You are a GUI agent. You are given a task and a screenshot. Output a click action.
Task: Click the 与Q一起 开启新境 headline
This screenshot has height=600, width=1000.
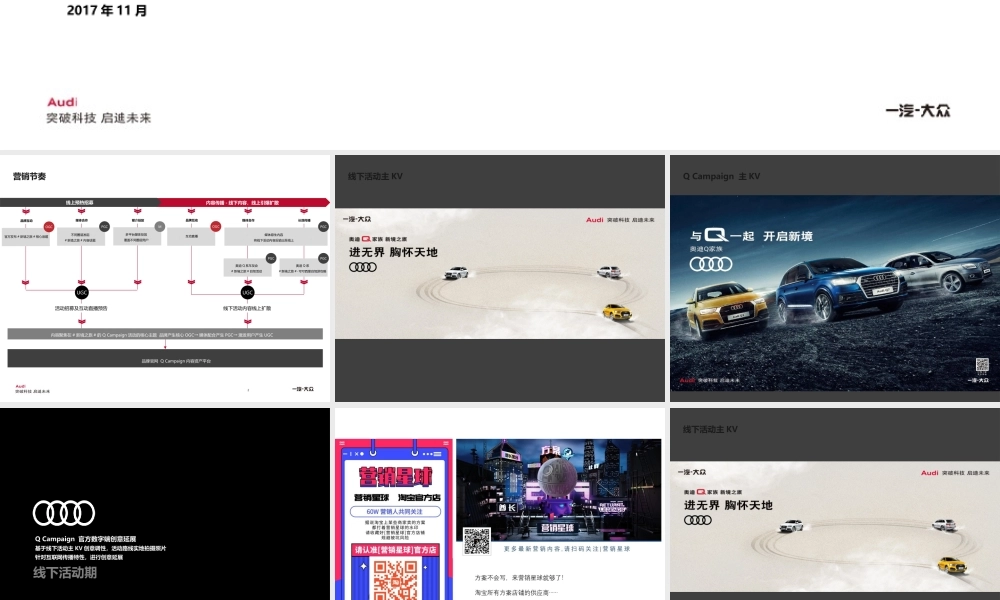pyautogui.click(x=751, y=236)
